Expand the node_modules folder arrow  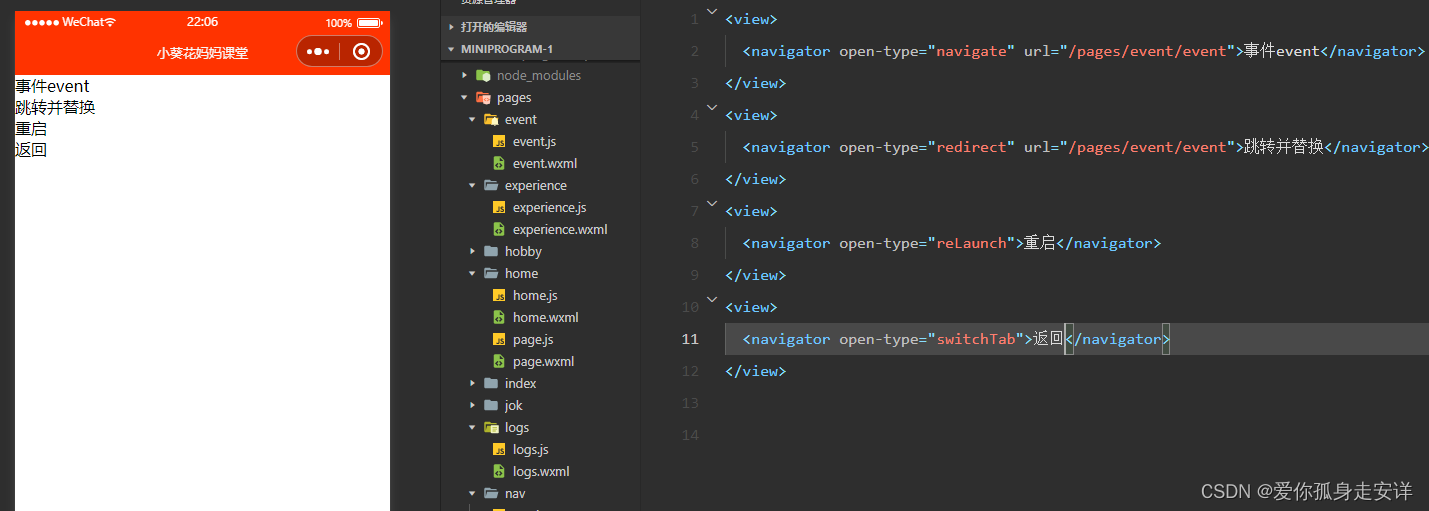pos(465,75)
